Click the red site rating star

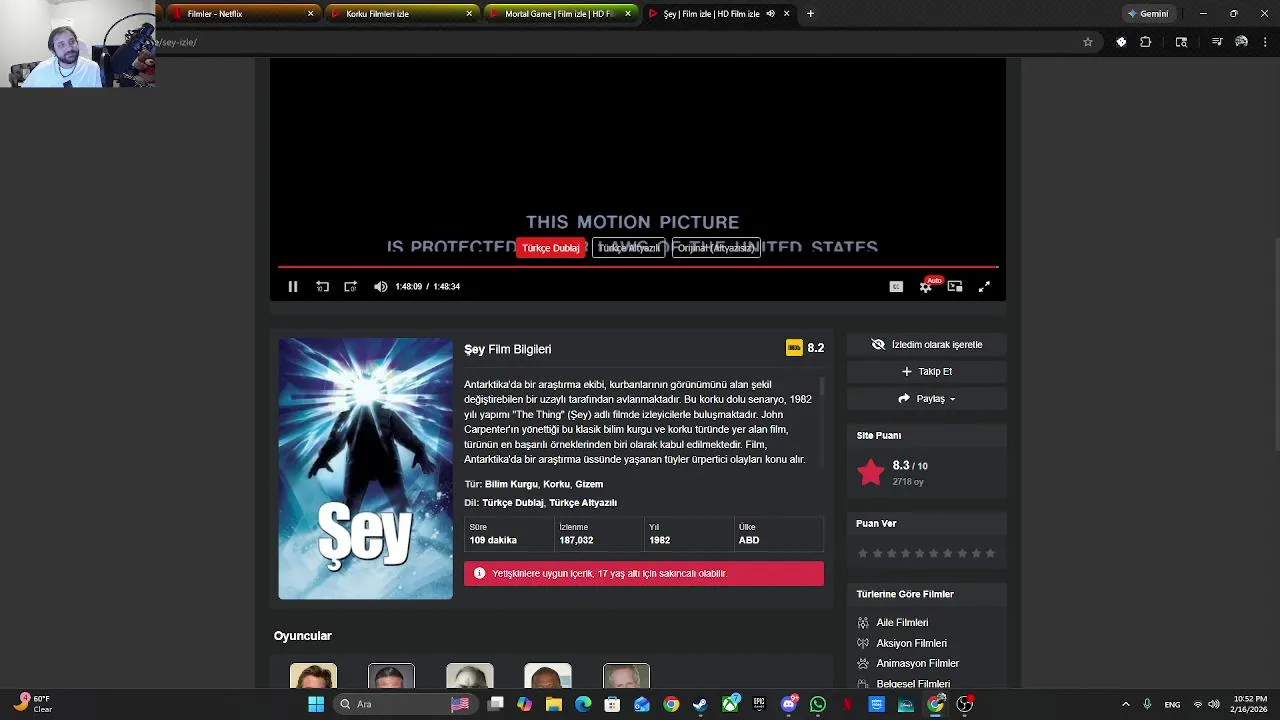click(x=871, y=472)
